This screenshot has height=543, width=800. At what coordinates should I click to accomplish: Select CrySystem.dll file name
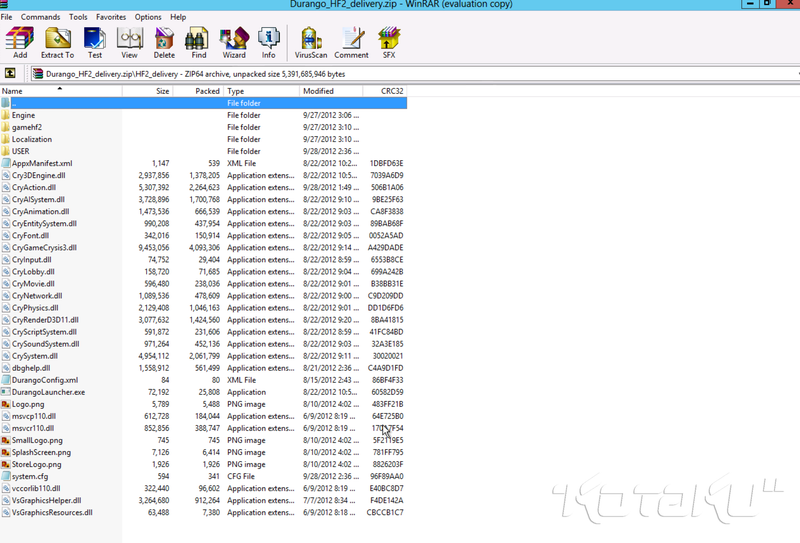coord(35,356)
